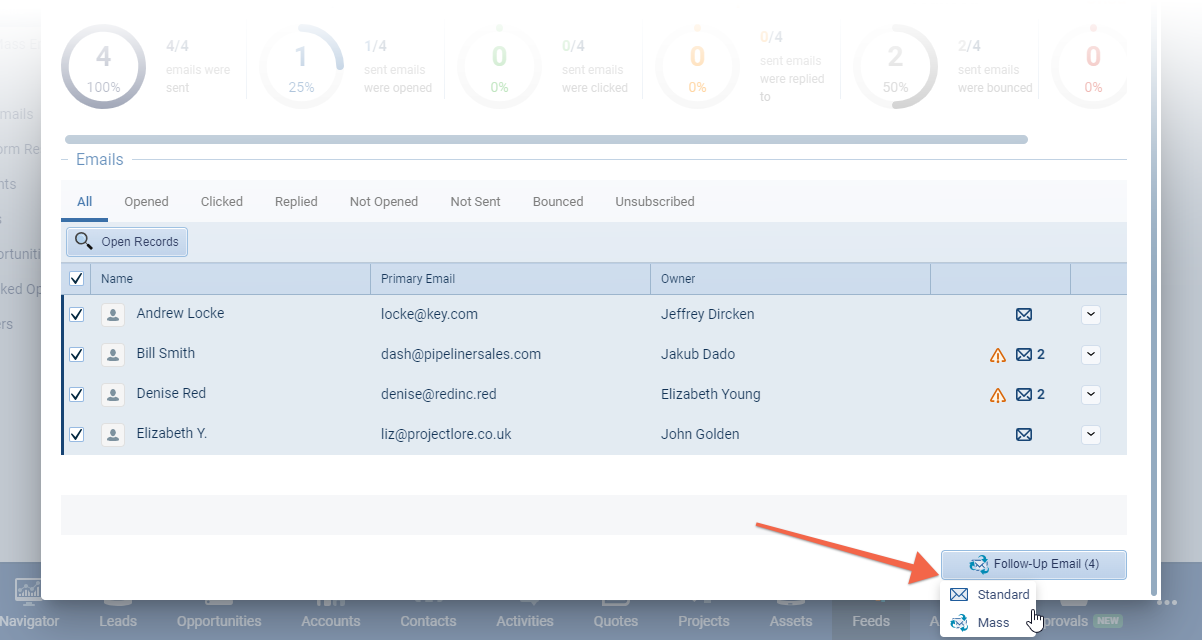Sort by the Primary Email column header
Image resolution: width=1202 pixels, height=640 pixels.
point(511,279)
